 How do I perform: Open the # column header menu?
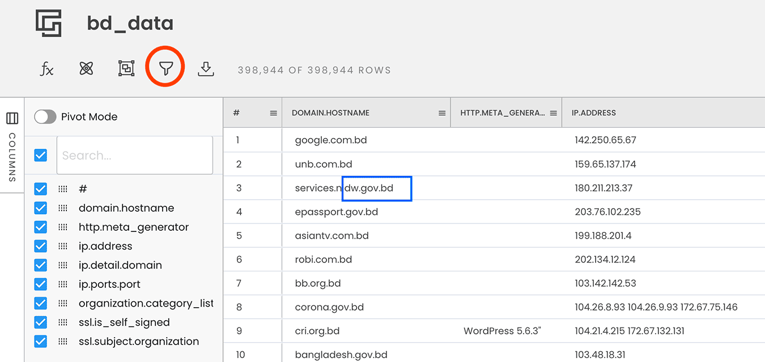273,113
